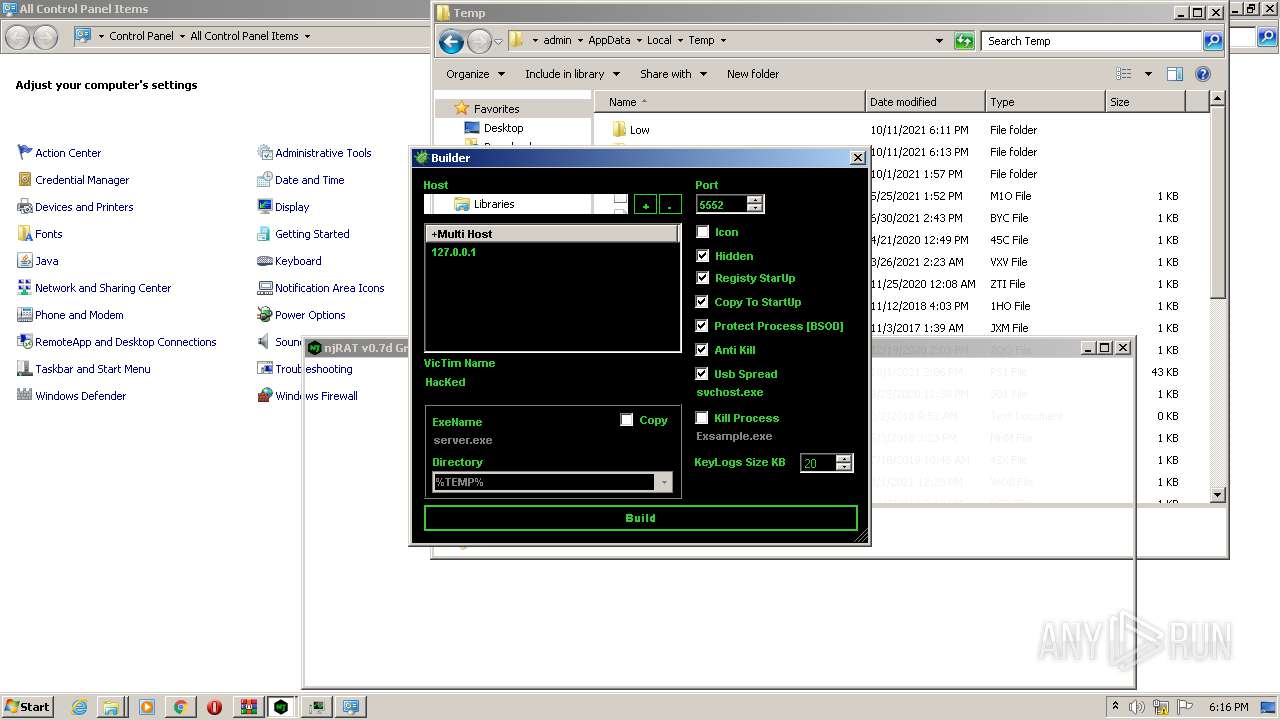Click New folder in Temp toolbar
This screenshot has height=720, width=1280.
(x=753, y=74)
